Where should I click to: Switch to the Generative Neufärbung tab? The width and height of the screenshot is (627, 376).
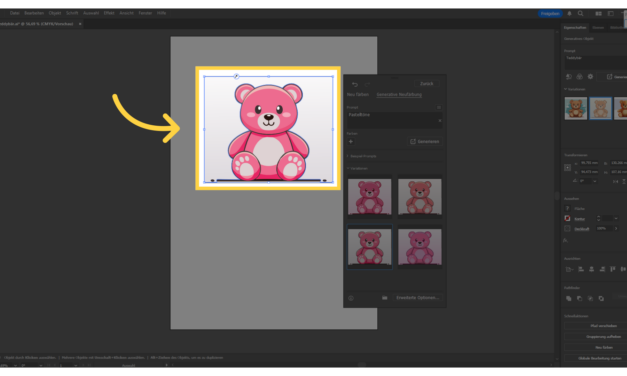[399, 95]
